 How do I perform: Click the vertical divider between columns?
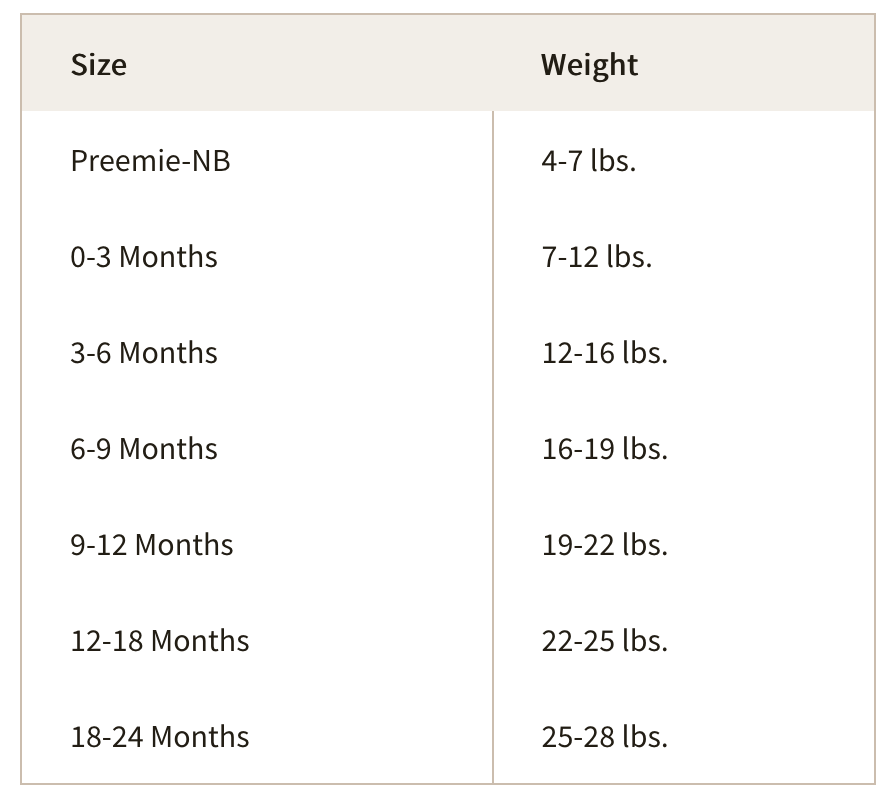click(493, 448)
